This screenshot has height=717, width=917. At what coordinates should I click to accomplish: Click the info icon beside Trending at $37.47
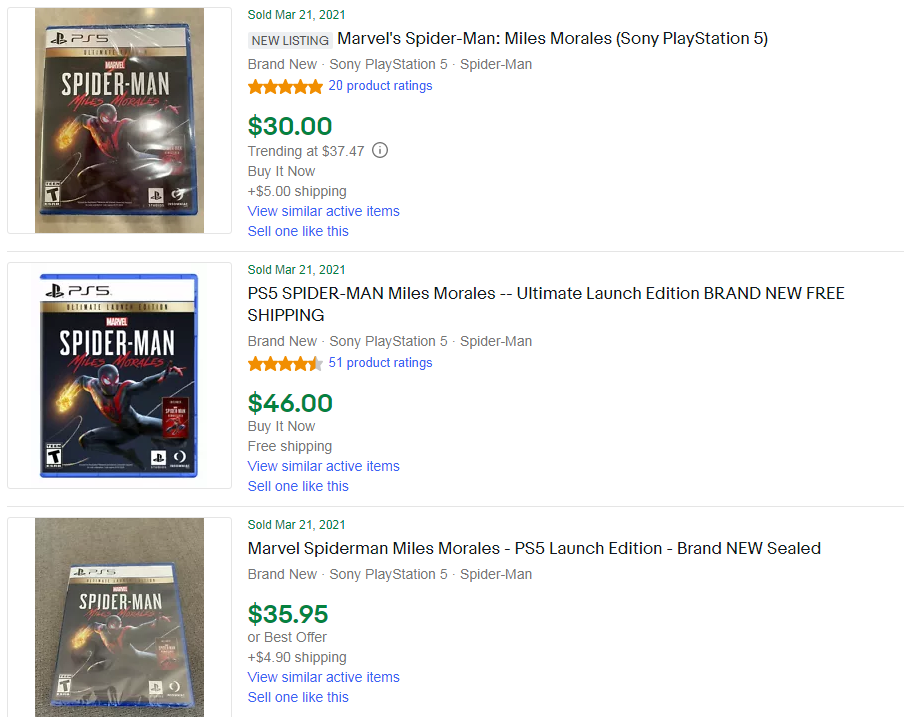click(380, 151)
